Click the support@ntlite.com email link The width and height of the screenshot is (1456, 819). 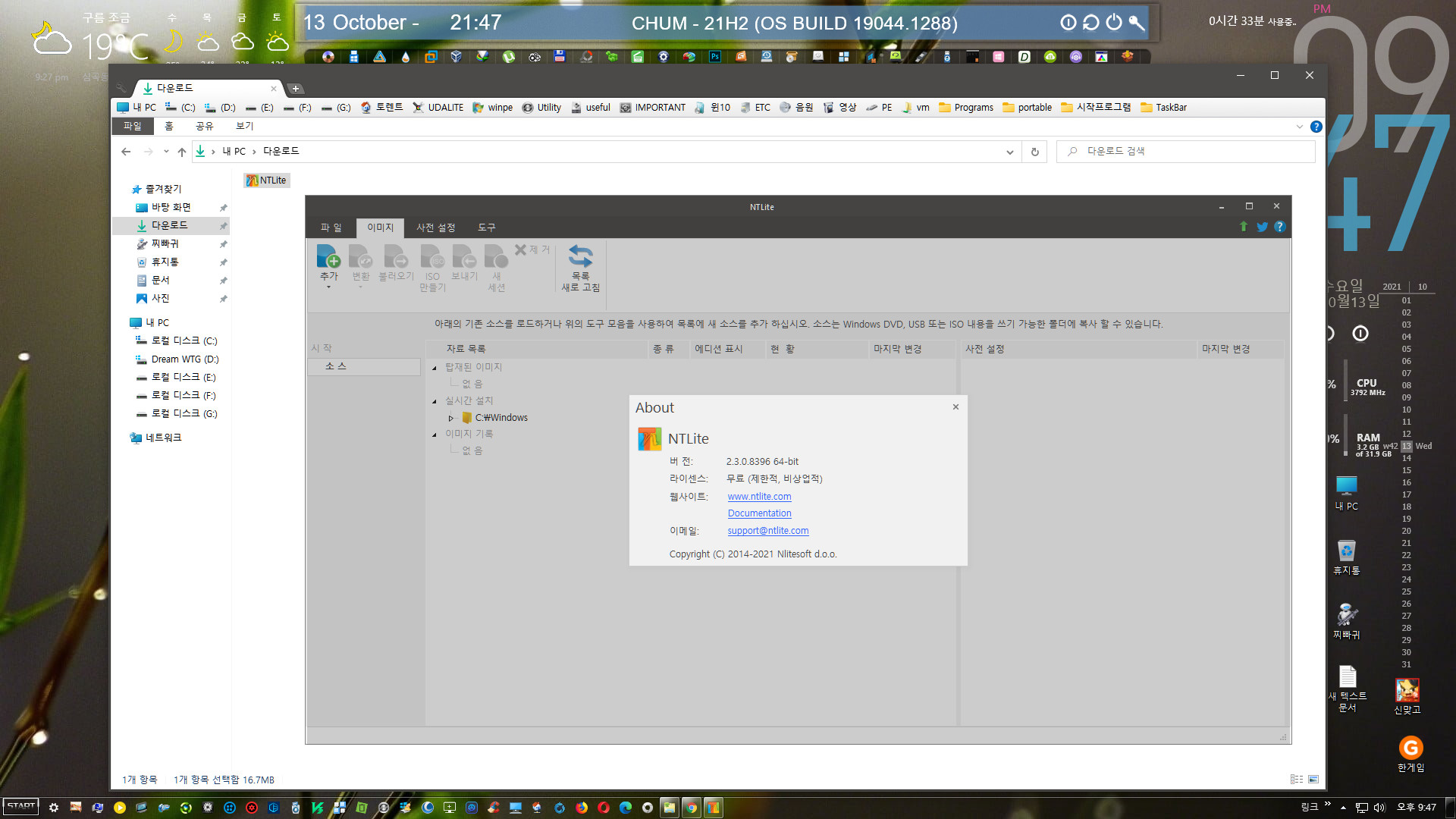[768, 531]
